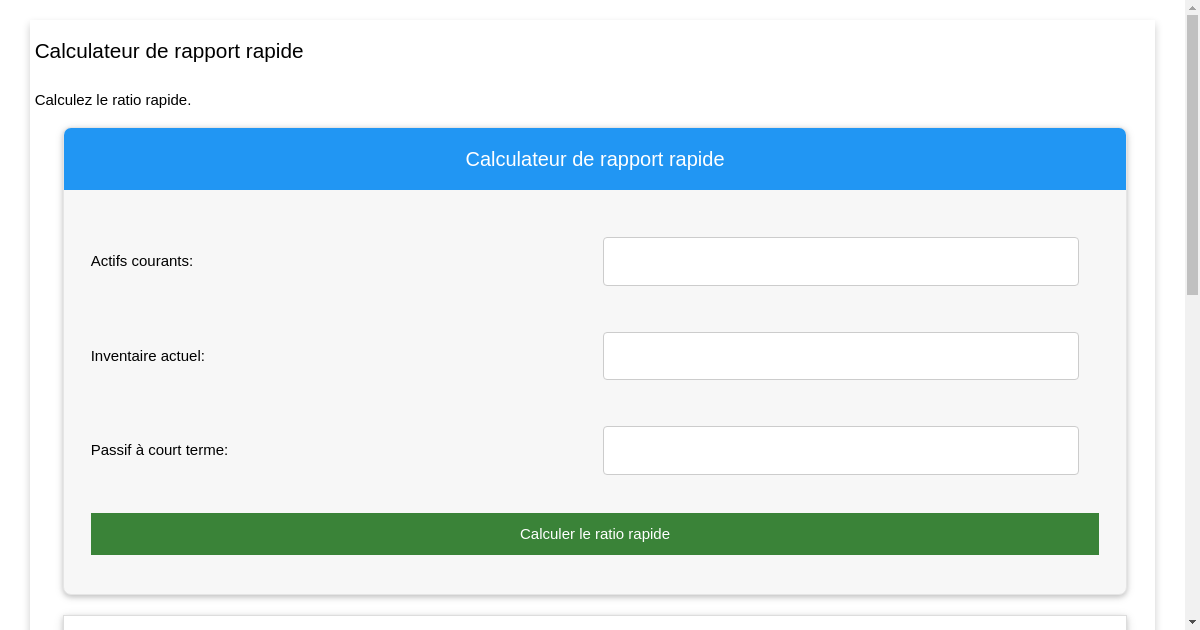Click the scrollbar up arrow
1200x630 pixels.
[1193, 8]
